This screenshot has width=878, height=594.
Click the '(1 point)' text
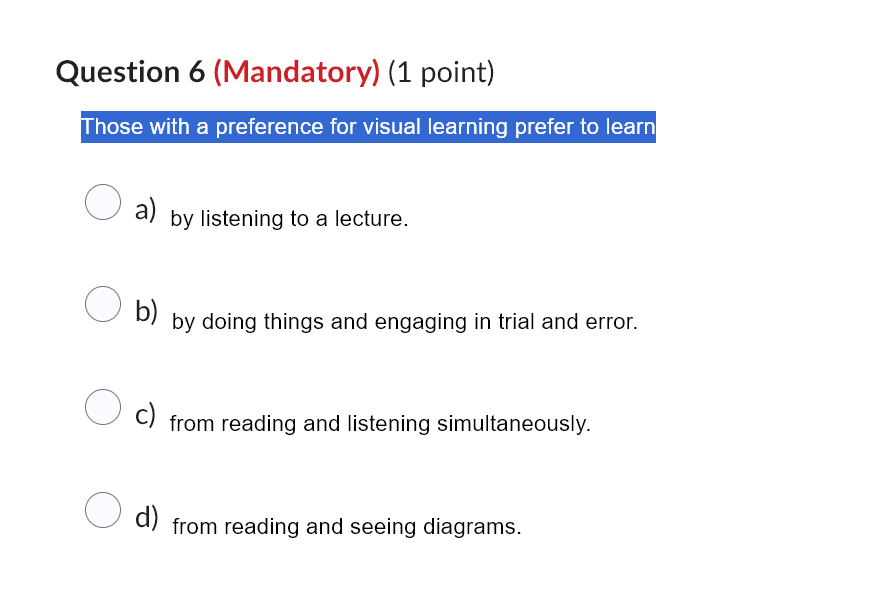tap(442, 72)
